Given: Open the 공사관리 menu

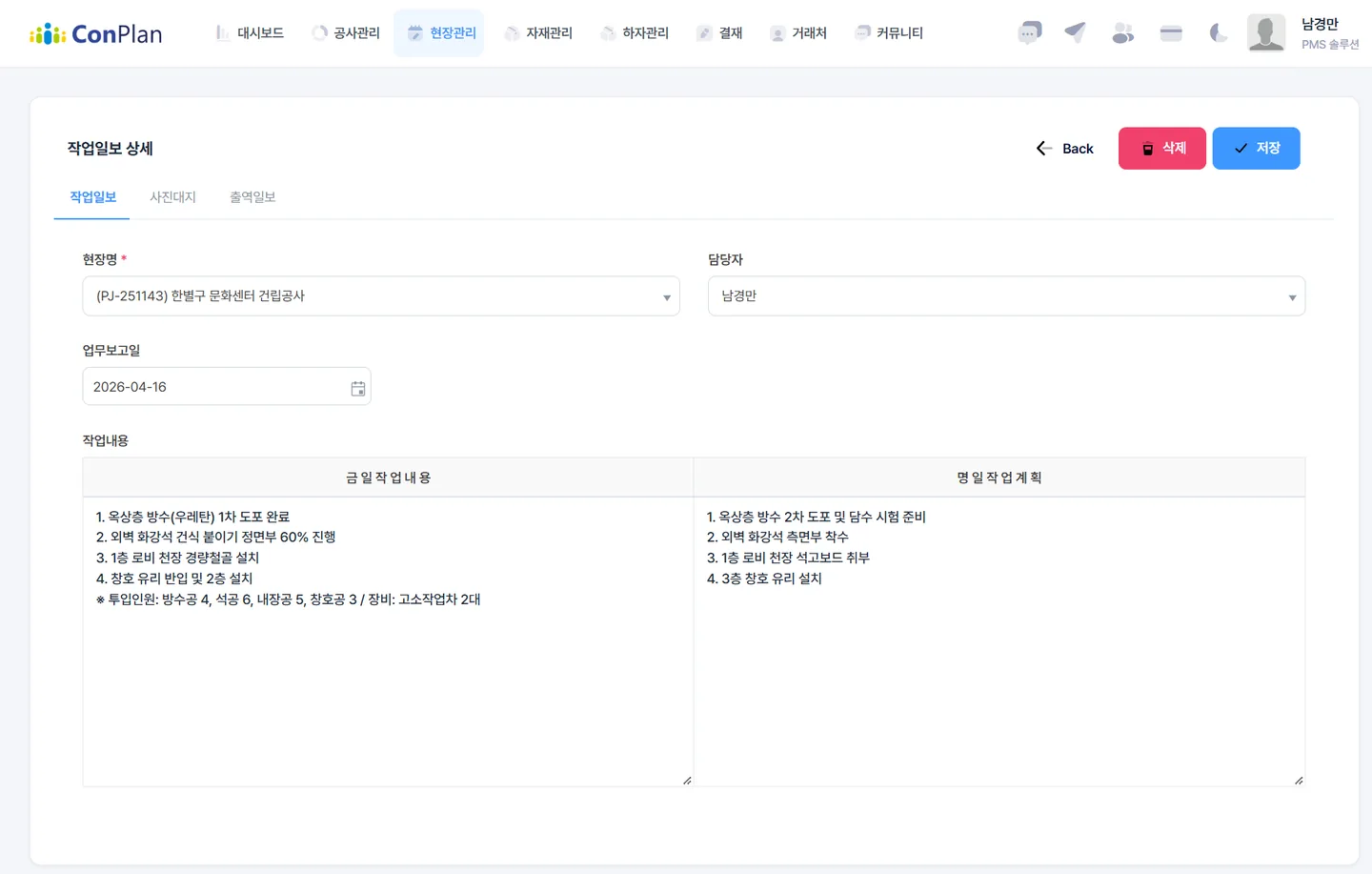Looking at the screenshot, I should (x=346, y=33).
